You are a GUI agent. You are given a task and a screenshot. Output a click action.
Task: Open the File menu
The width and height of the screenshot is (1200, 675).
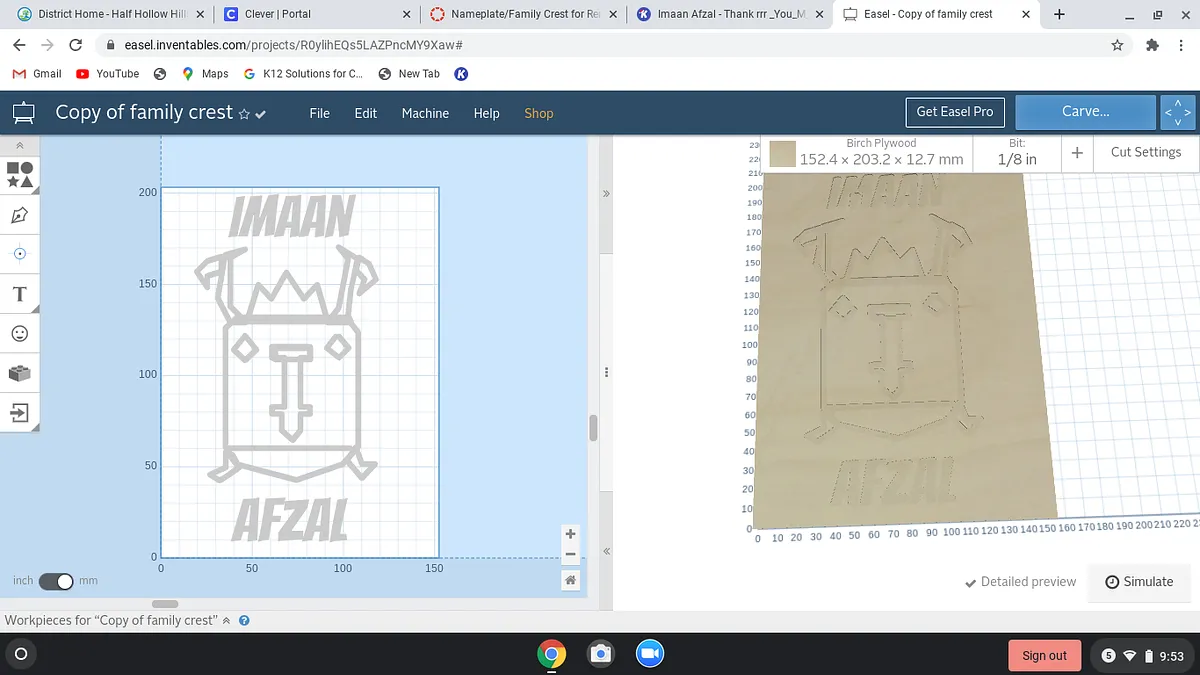[320, 113]
